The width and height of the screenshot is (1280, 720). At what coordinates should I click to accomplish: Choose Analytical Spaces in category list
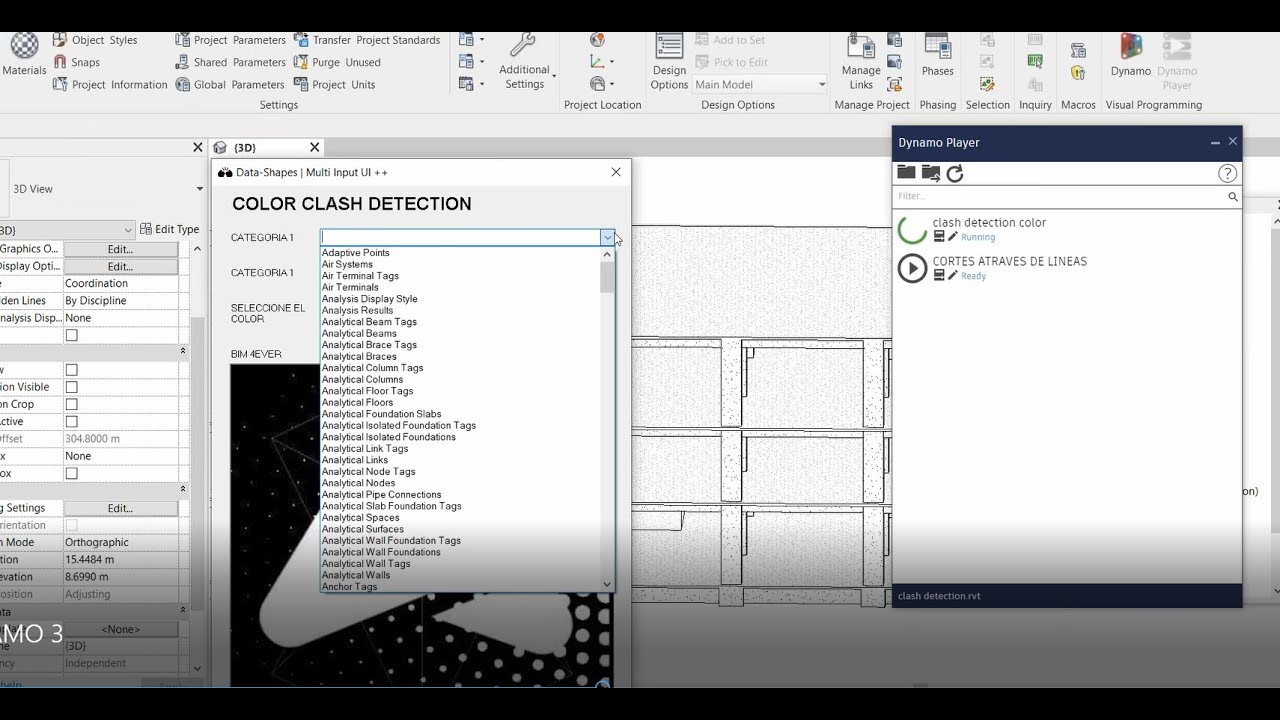(x=360, y=518)
